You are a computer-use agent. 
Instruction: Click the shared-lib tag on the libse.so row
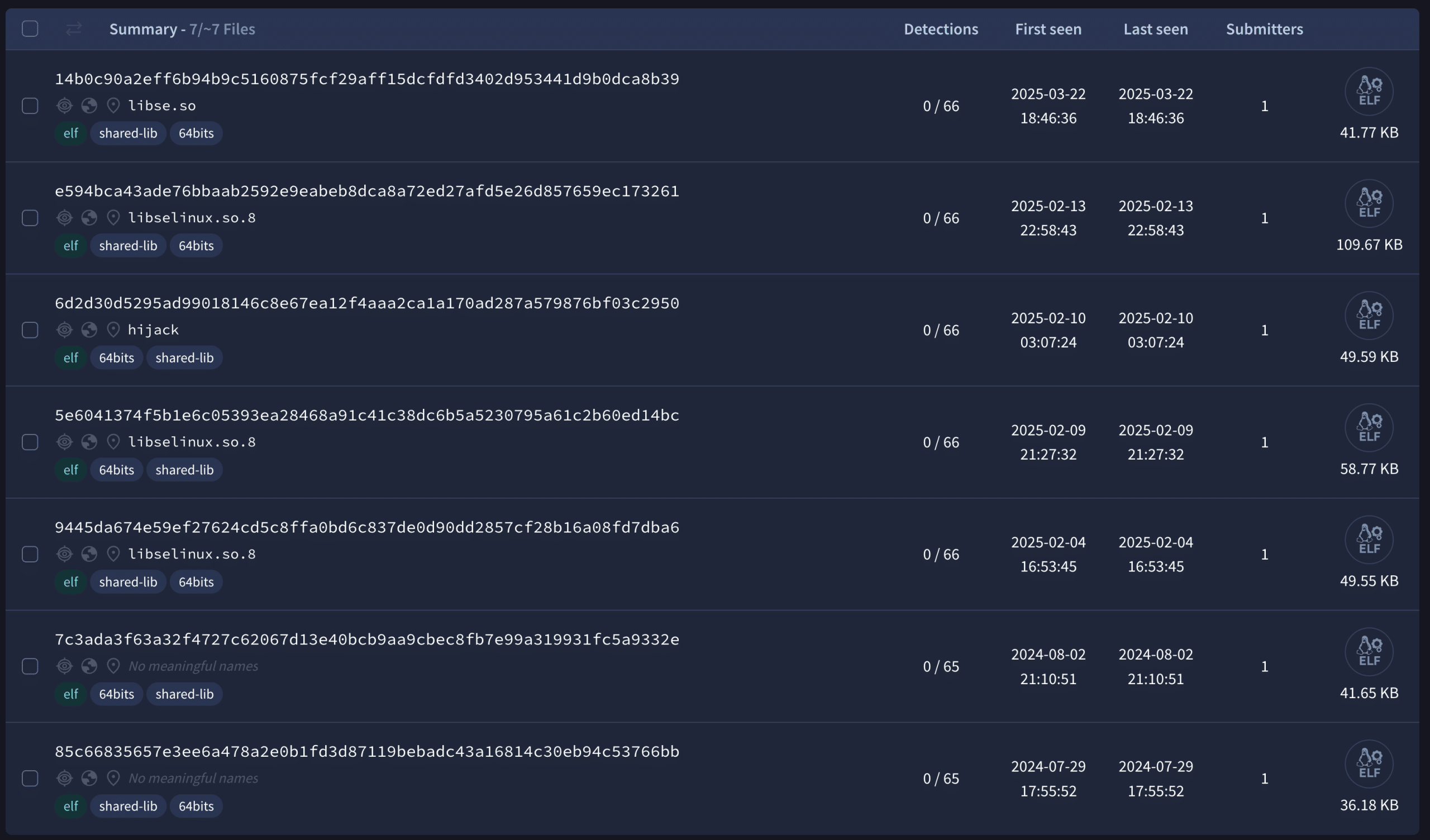coord(128,133)
